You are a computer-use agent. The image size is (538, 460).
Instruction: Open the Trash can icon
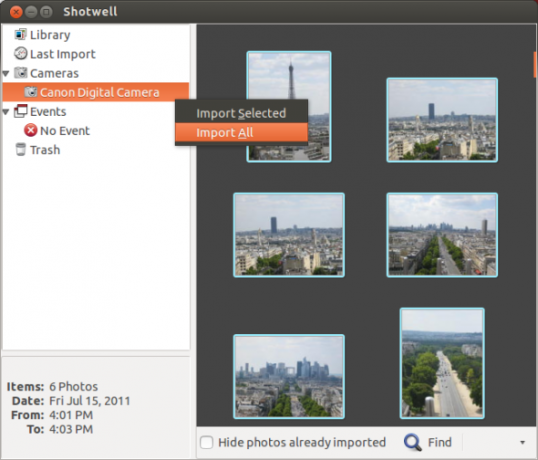pyautogui.click(x=21, y=150)
